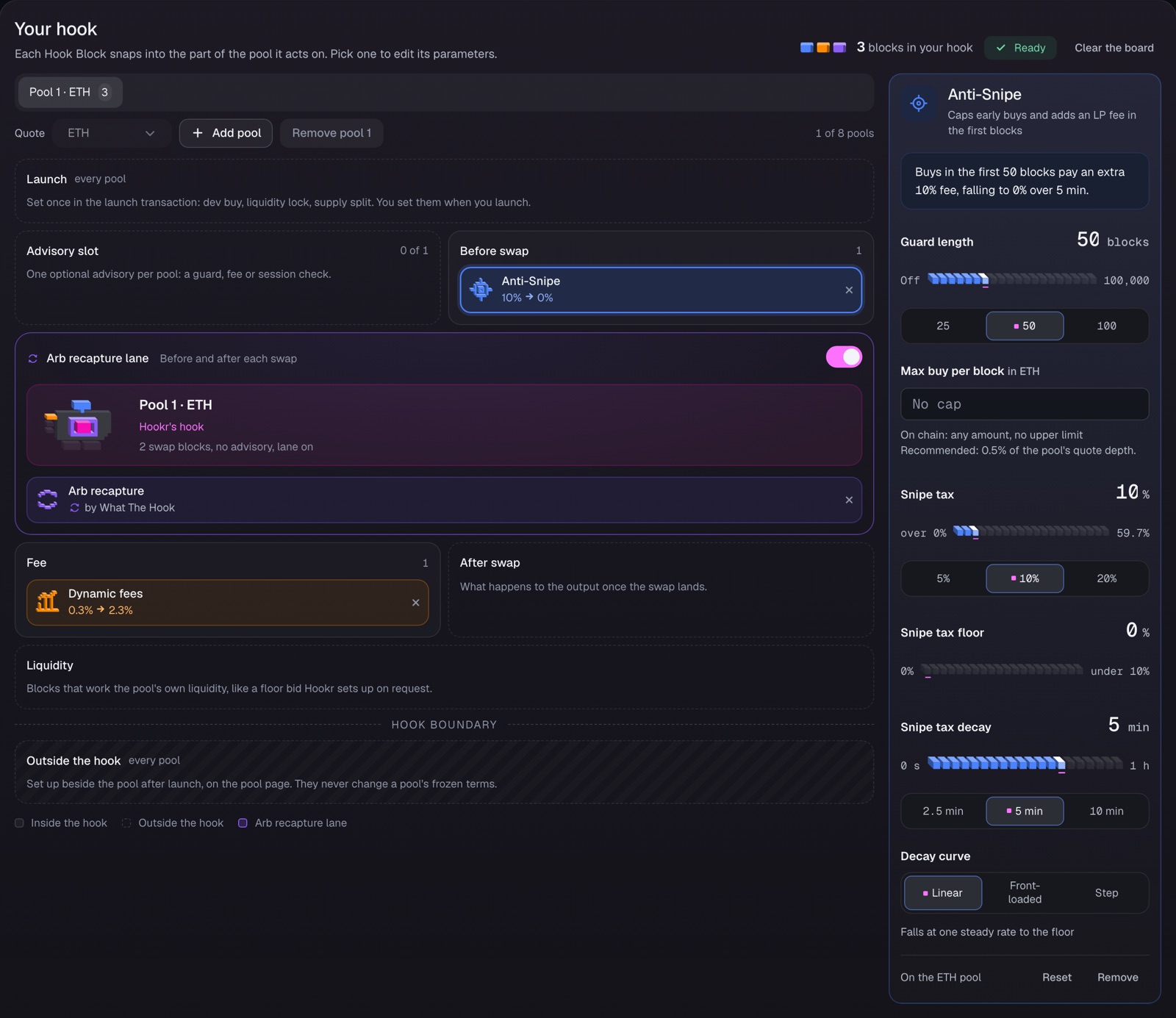The width and height of the screenshot is (1176, 1018).
Task: Click Remove at the bottom of Anti-Snipe panel
Action: (x=1118, y=978)
